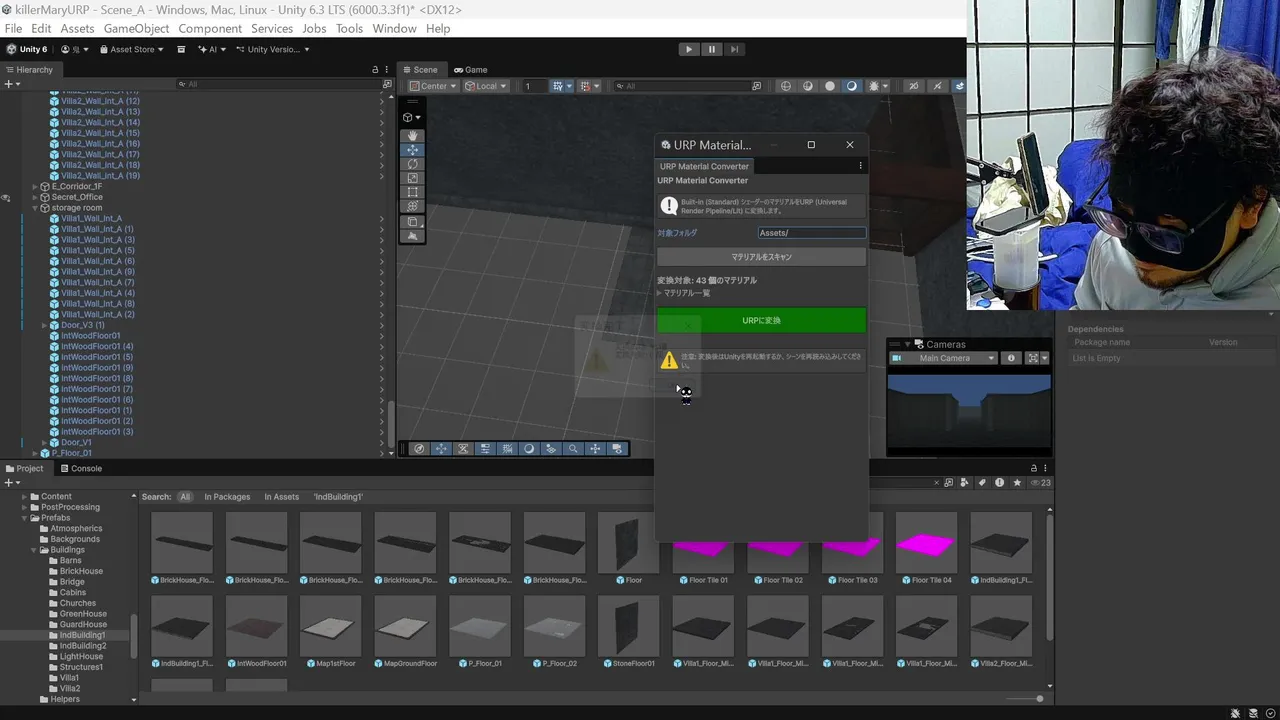Click the step frame button
Viewport: 1280px width, 720px height.
(734, 49)
